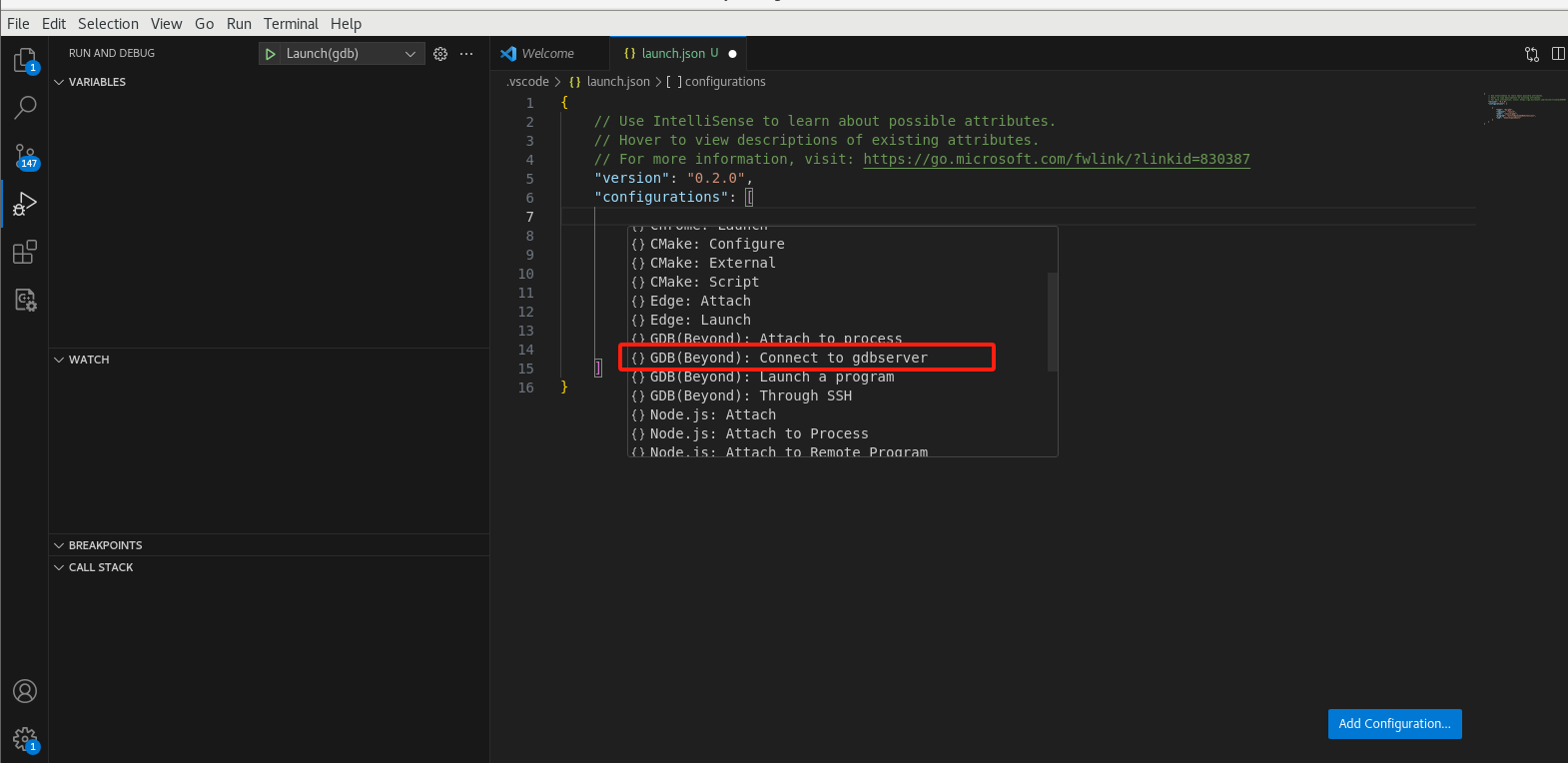Open the Extensions view icon
This screenshot has height=763, width=1568.
pos(25,252)
